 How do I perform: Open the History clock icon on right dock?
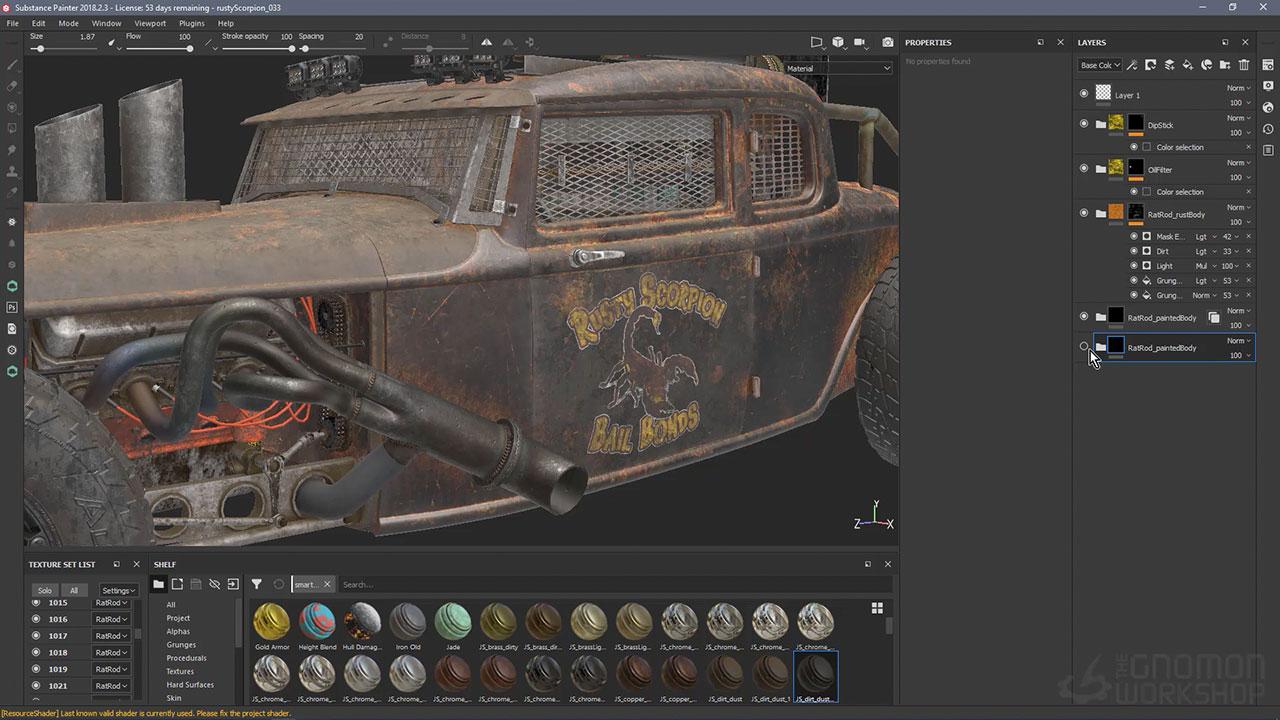pos(1268,129)
